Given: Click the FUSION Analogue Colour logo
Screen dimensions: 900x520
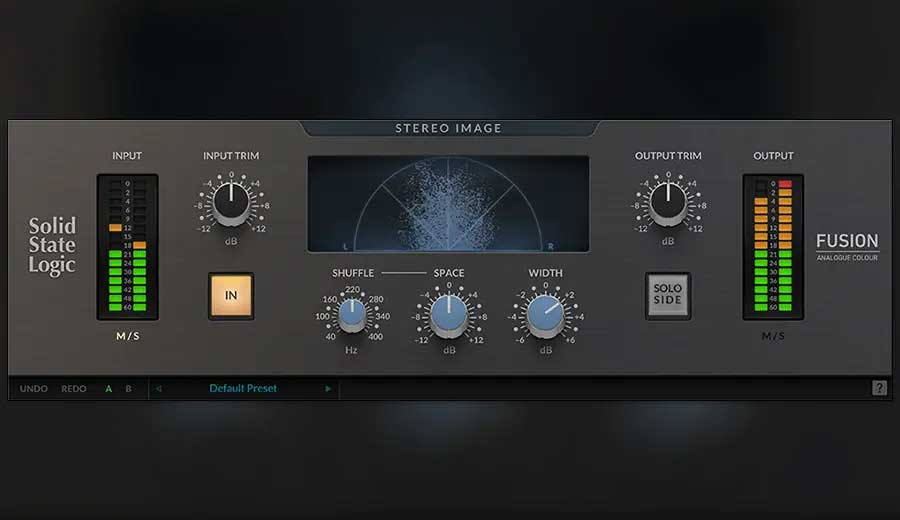Looking at the screenshot, I should click(x=847, y=247).
